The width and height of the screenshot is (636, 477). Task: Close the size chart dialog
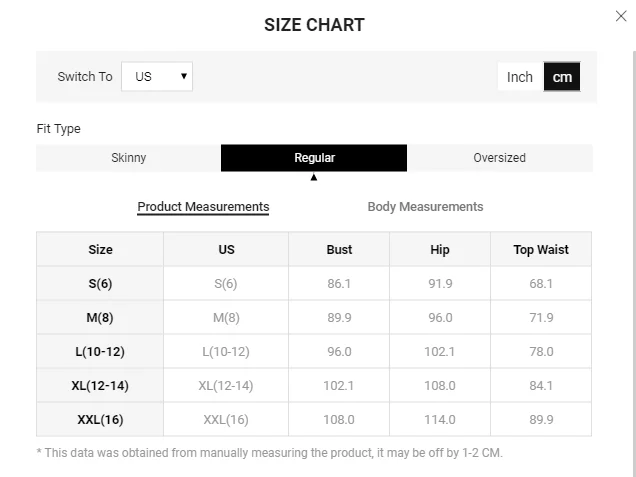[x=621, y=16]
